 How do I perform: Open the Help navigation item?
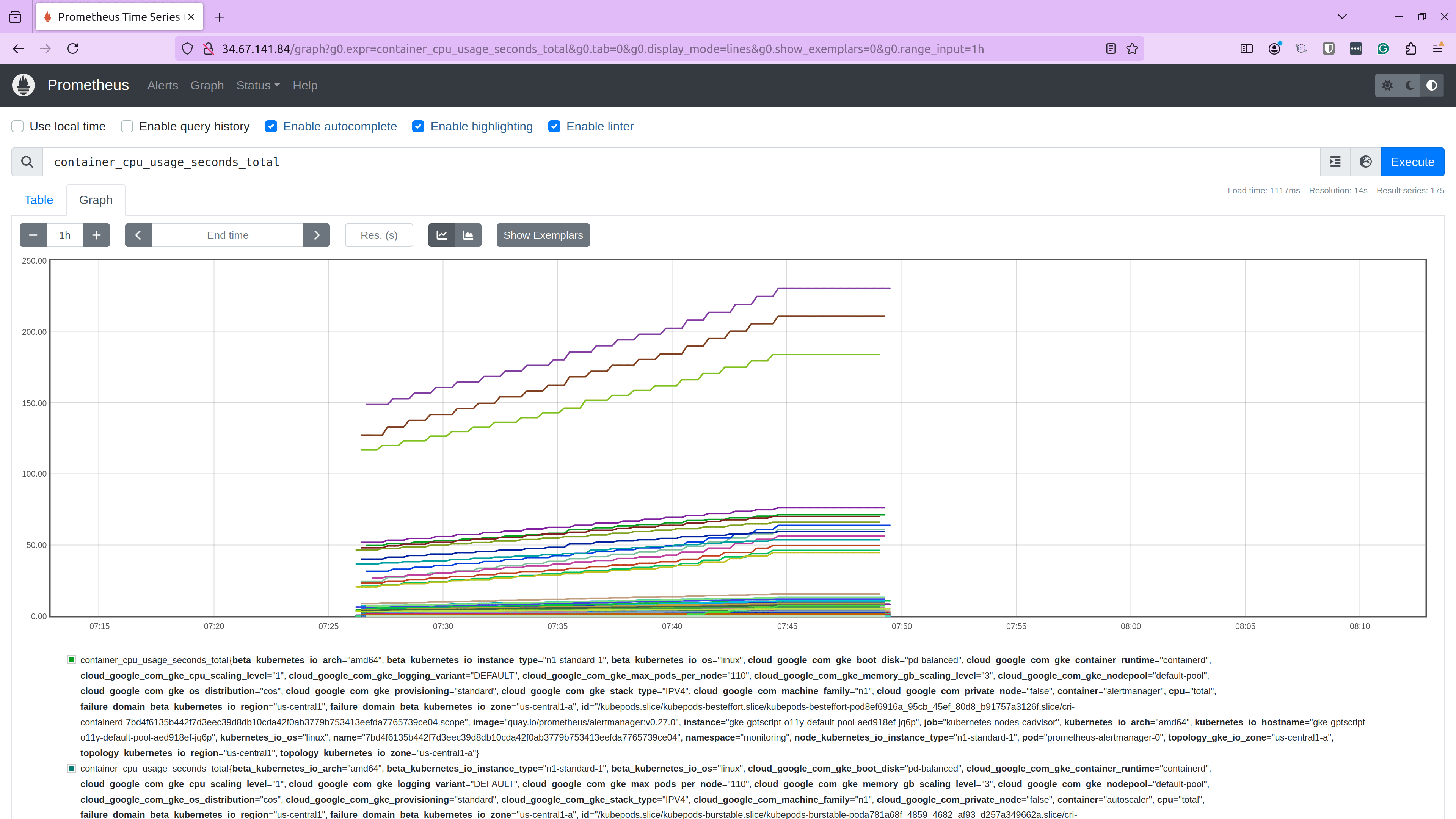point(304,85)
